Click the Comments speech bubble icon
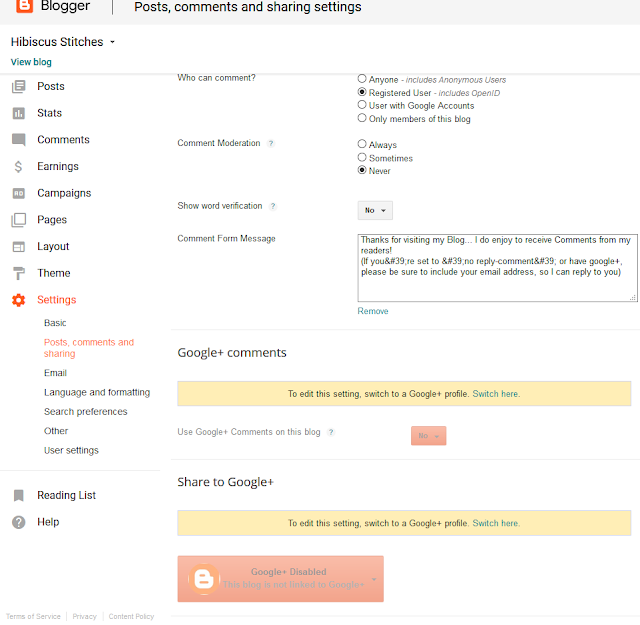Image resolution: width=640 pixels, height=625 pixels. point(18,140)
